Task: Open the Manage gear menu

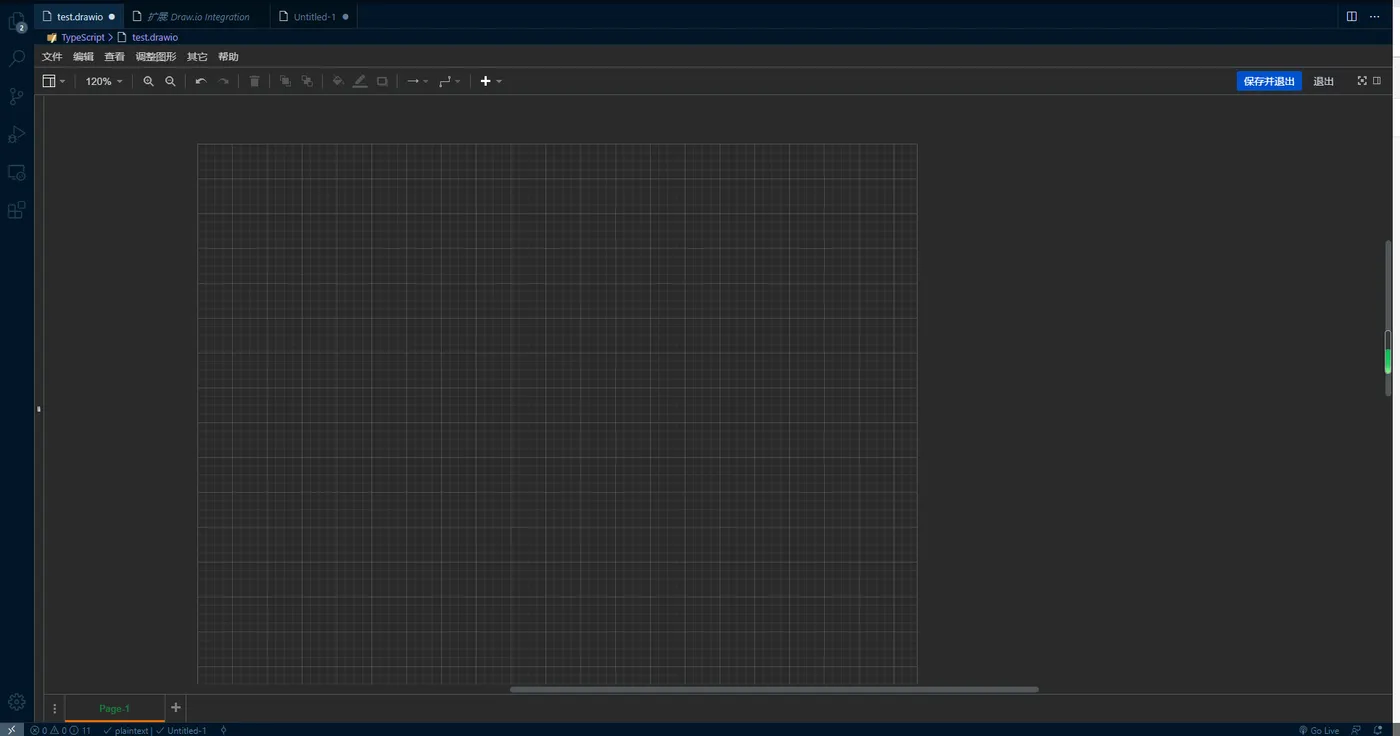Action: [16, 702]
